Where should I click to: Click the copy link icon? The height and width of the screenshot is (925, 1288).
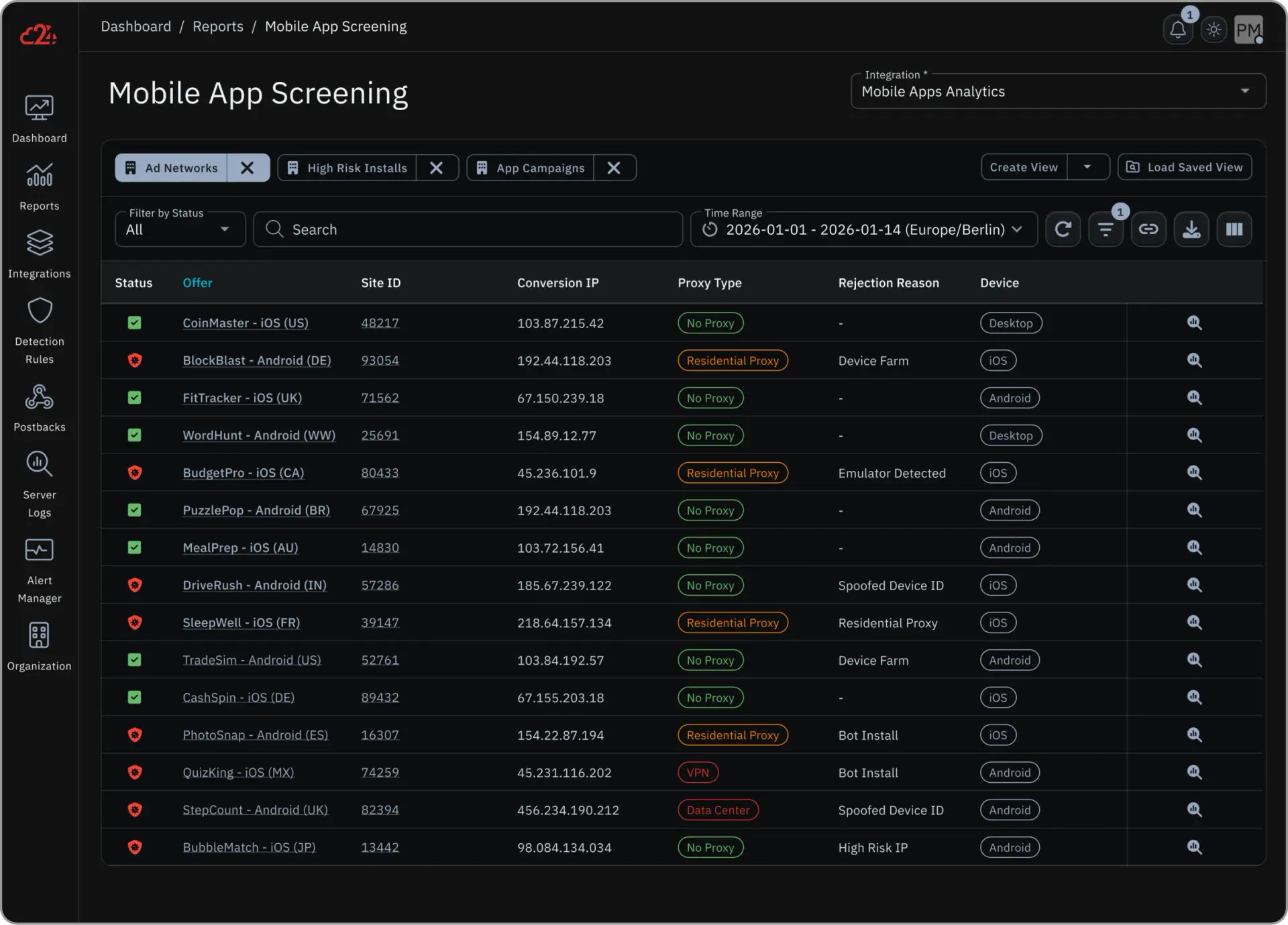(1148, 229)
